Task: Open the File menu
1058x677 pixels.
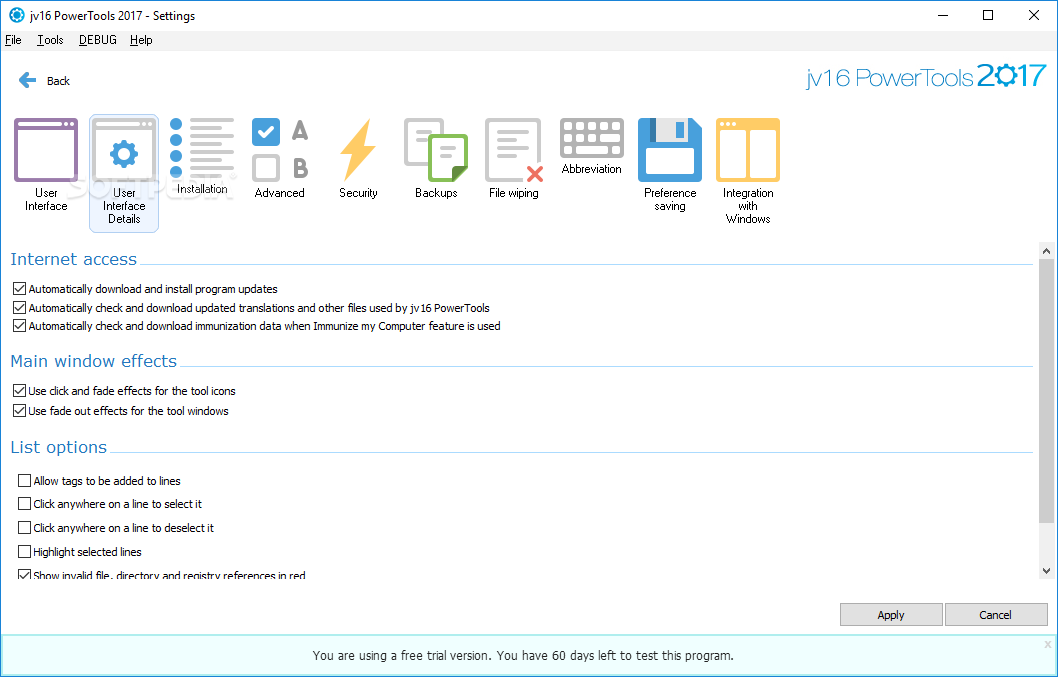Action: coord(13,40)
